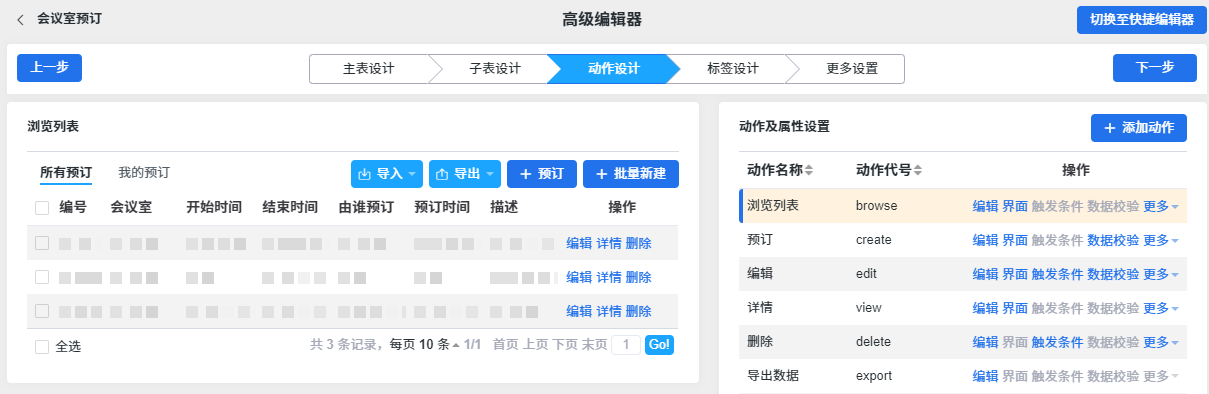This screenshot has height=394, width=1209.
Task: Expand 更多 for the create action
Action: (x=1161, y=240)
